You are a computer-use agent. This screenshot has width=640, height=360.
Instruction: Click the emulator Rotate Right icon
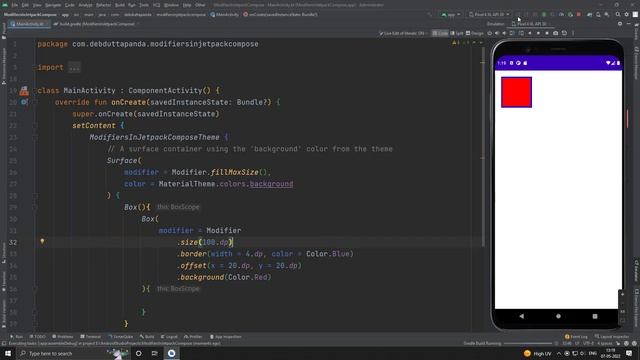tap(521, 33)
